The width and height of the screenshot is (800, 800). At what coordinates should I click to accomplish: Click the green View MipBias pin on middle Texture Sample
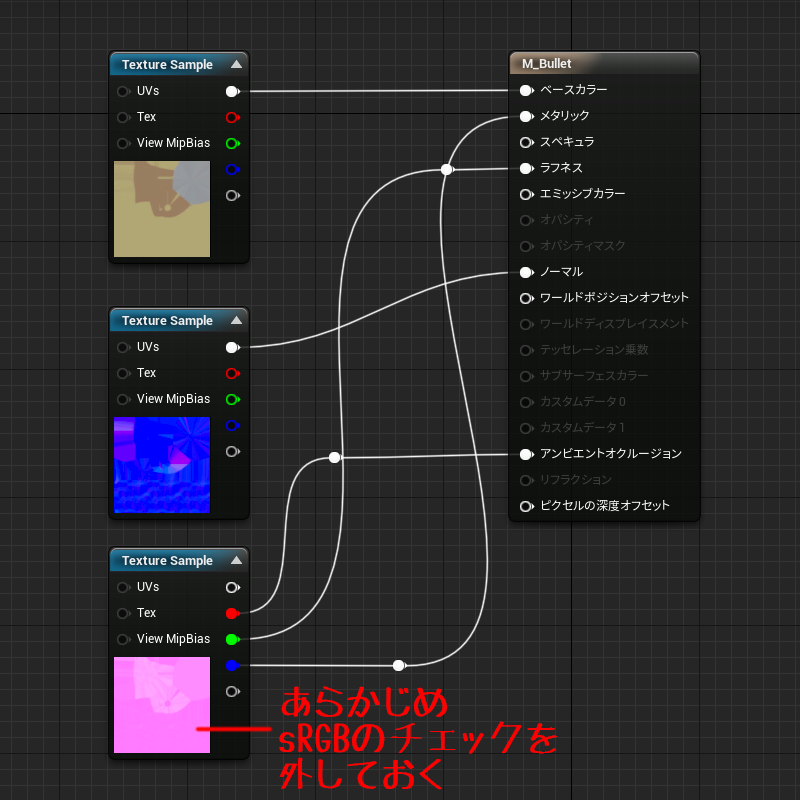pos(231,399)
